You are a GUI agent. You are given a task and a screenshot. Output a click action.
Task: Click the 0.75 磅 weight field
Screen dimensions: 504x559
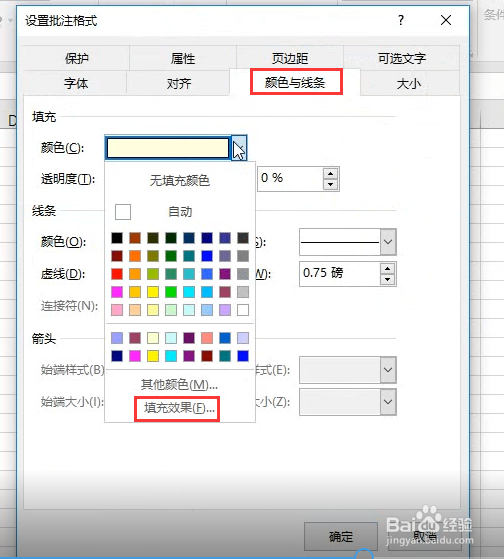[x=340, y=273]
